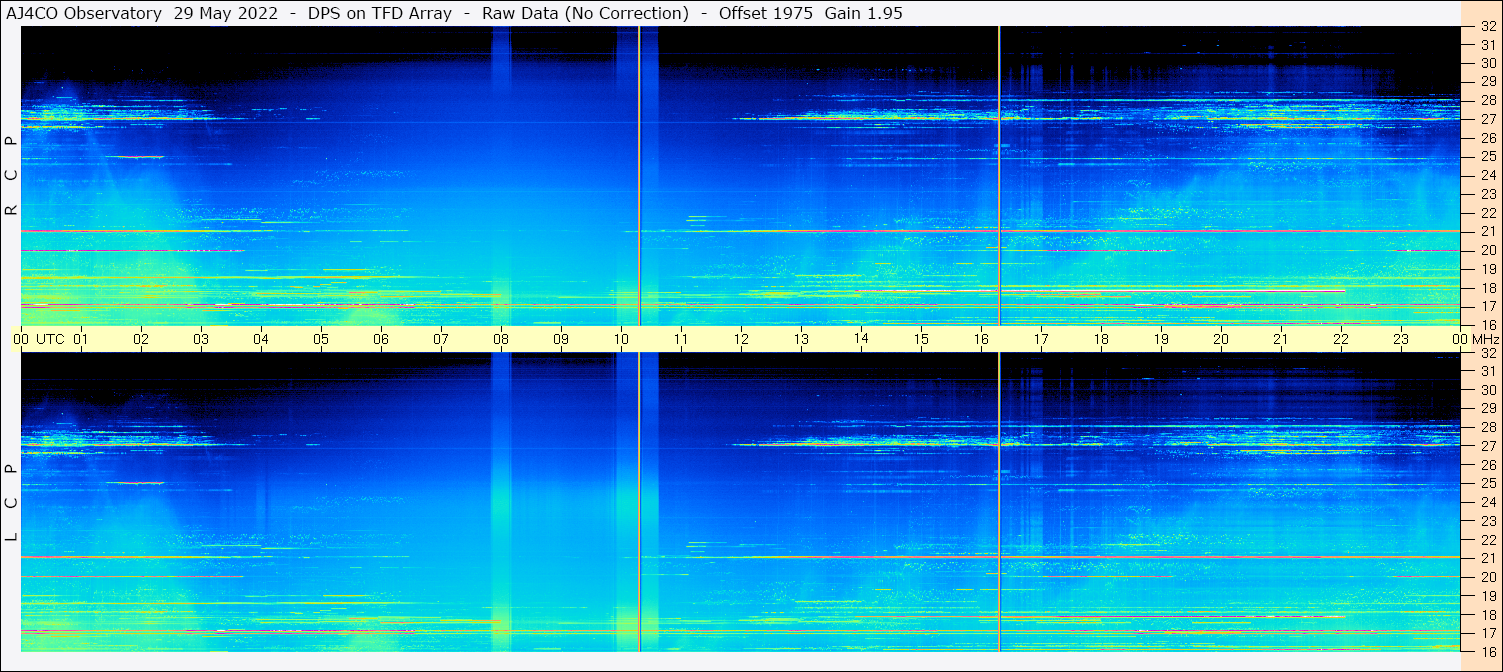Click the AJ4CO Observatory title text
This screenshot has width=1503, height=672.
tap(84, 13)
